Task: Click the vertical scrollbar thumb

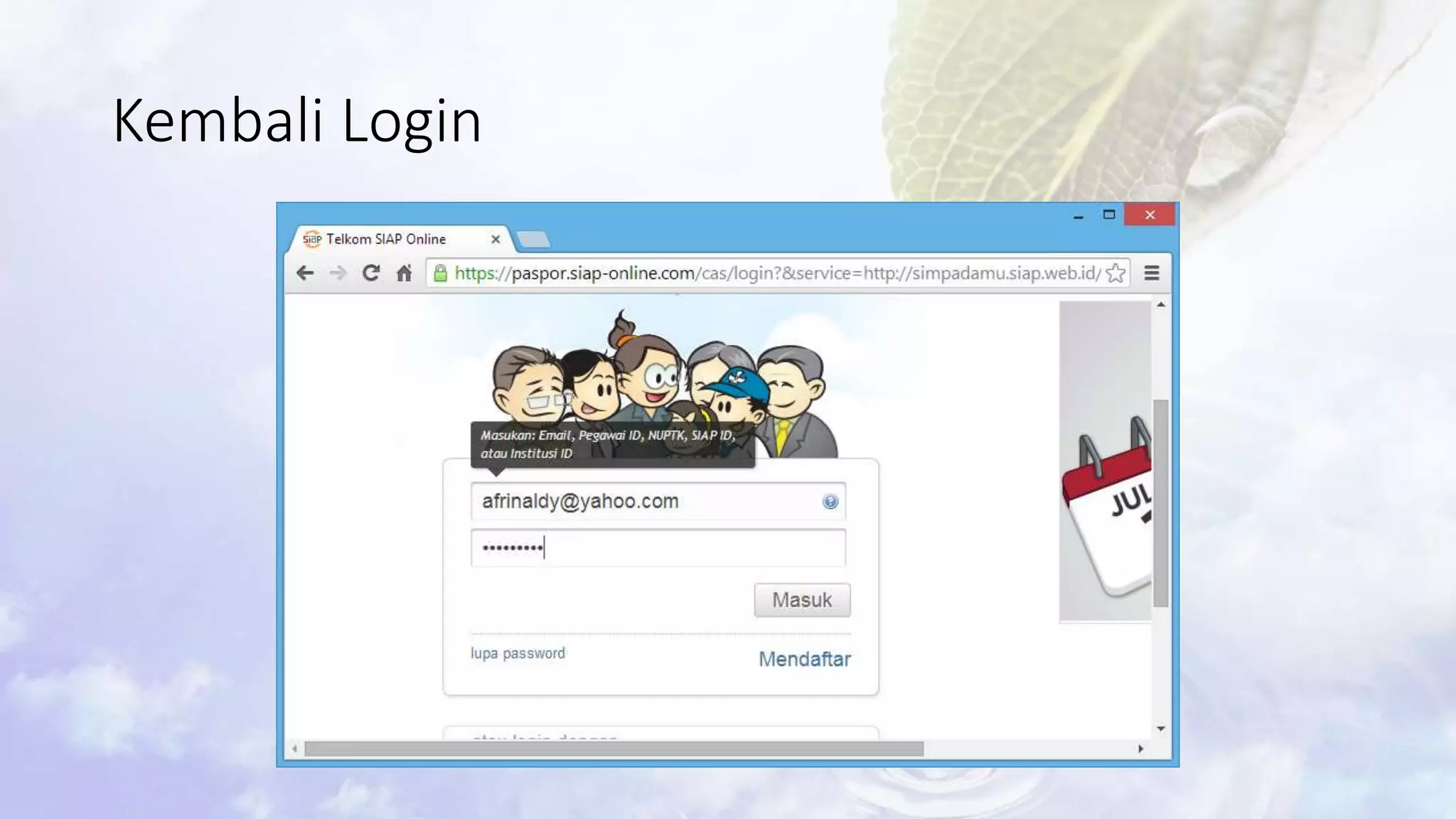Action: pos(1161,503)
